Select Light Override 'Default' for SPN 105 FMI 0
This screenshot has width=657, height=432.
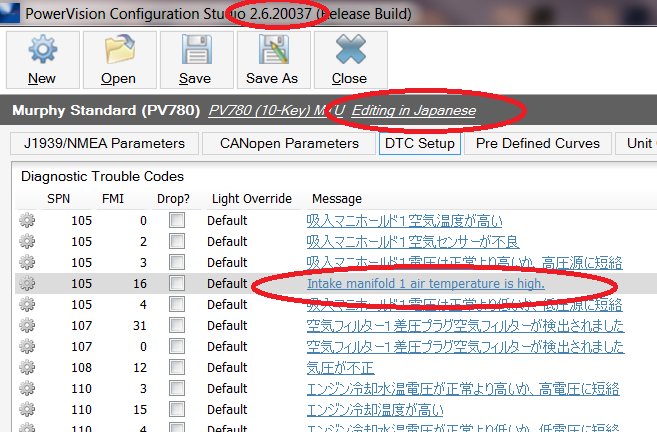(227, 220)
